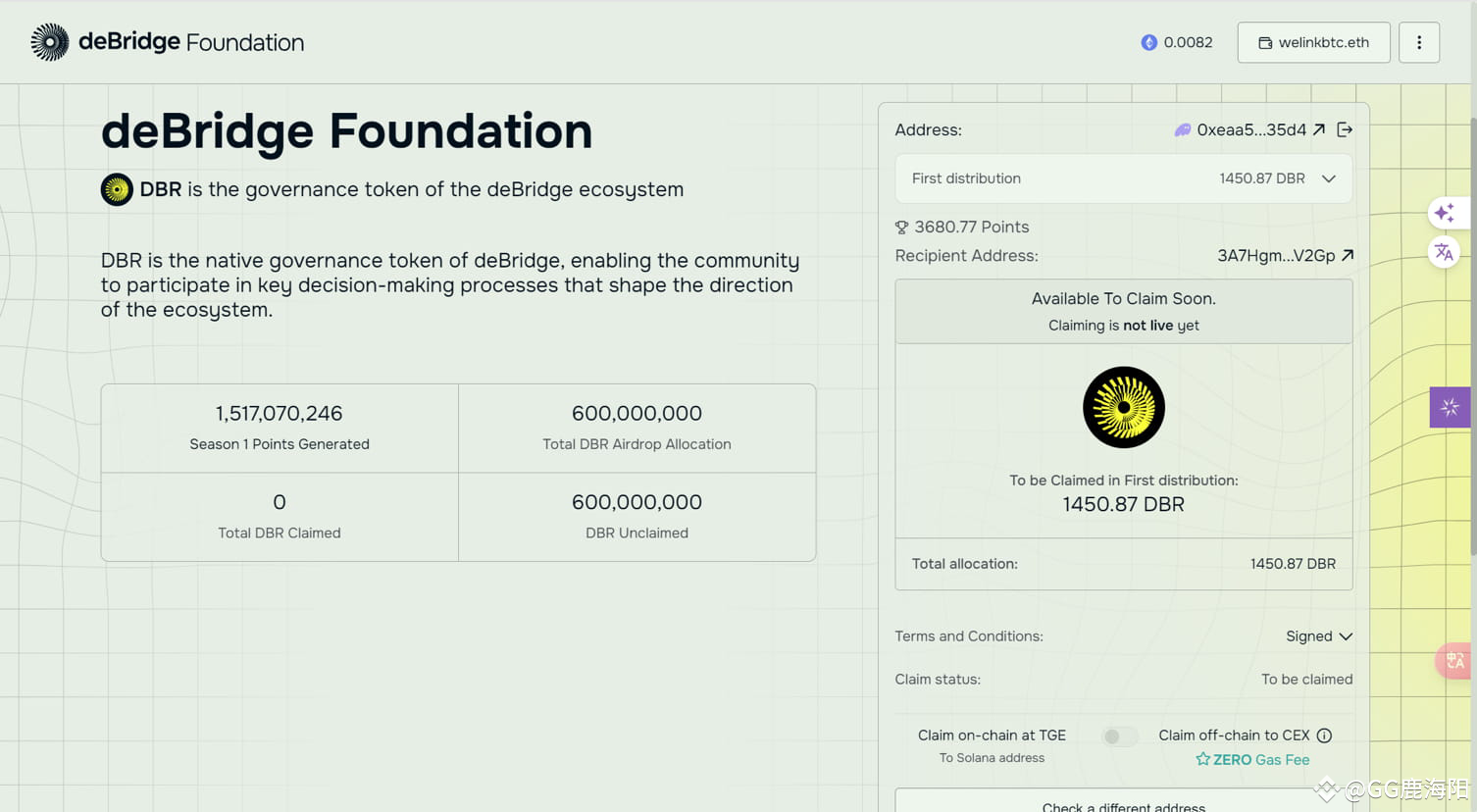
Task: Open the external link arrow for 0xeaa5...35d4
Action: click(1318, 128)
